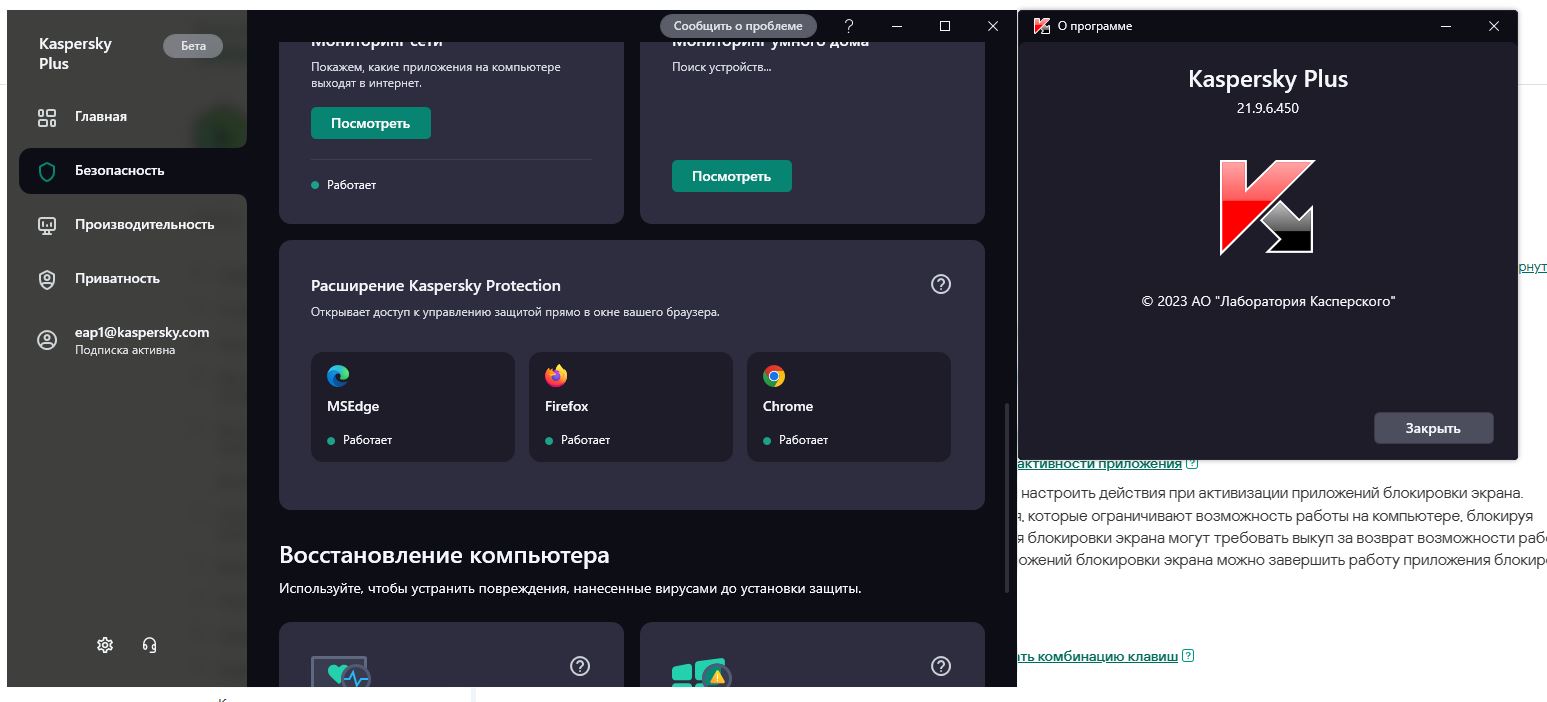Open help beside the monitor-heartbeat card
This screenshot has width=1547, height=702.
pos(580,666)
